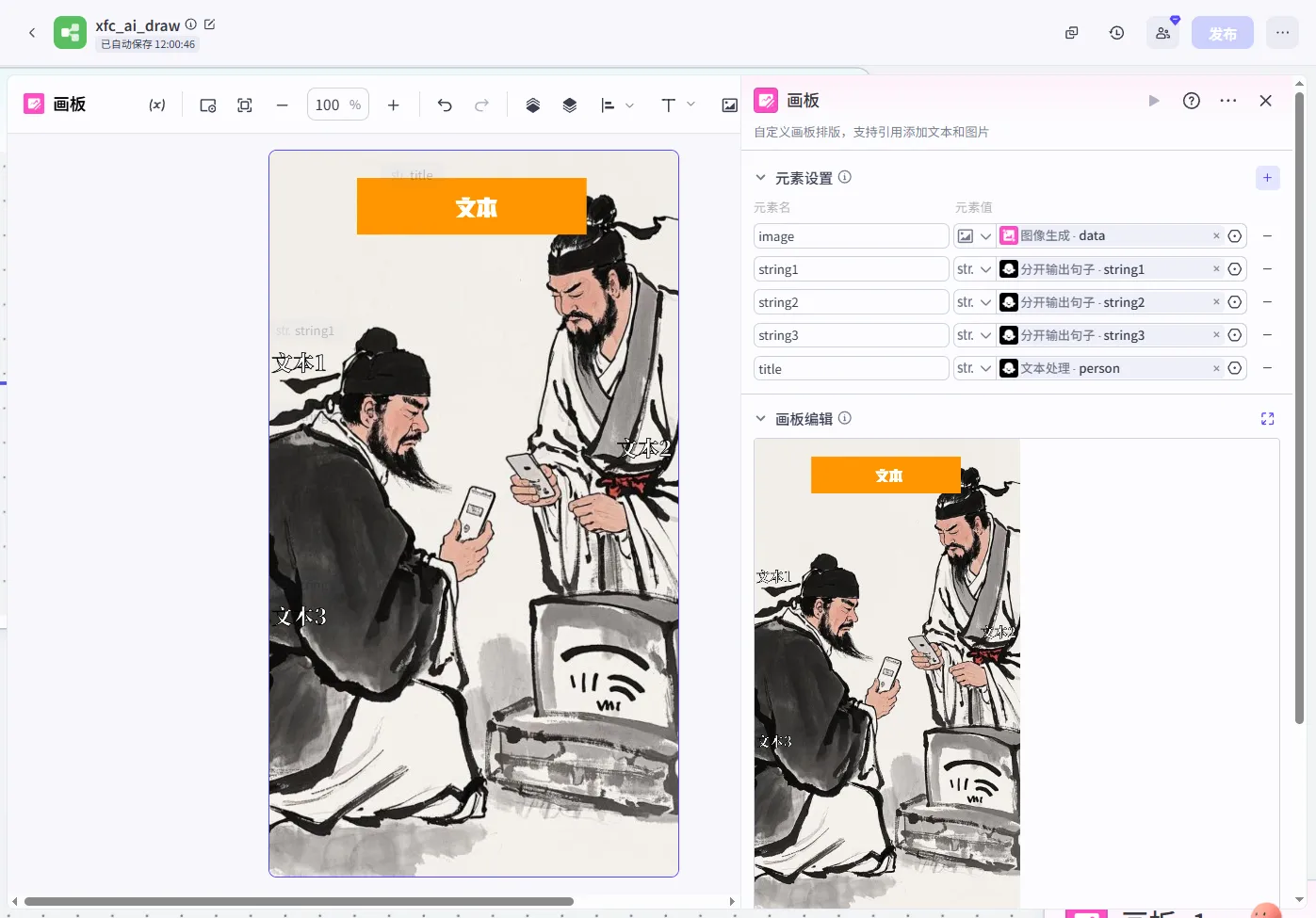The height and width of the screenshot is (918, 1316).
Task: Click the canvas horizontal scrollbar
Action: (299, 901)
